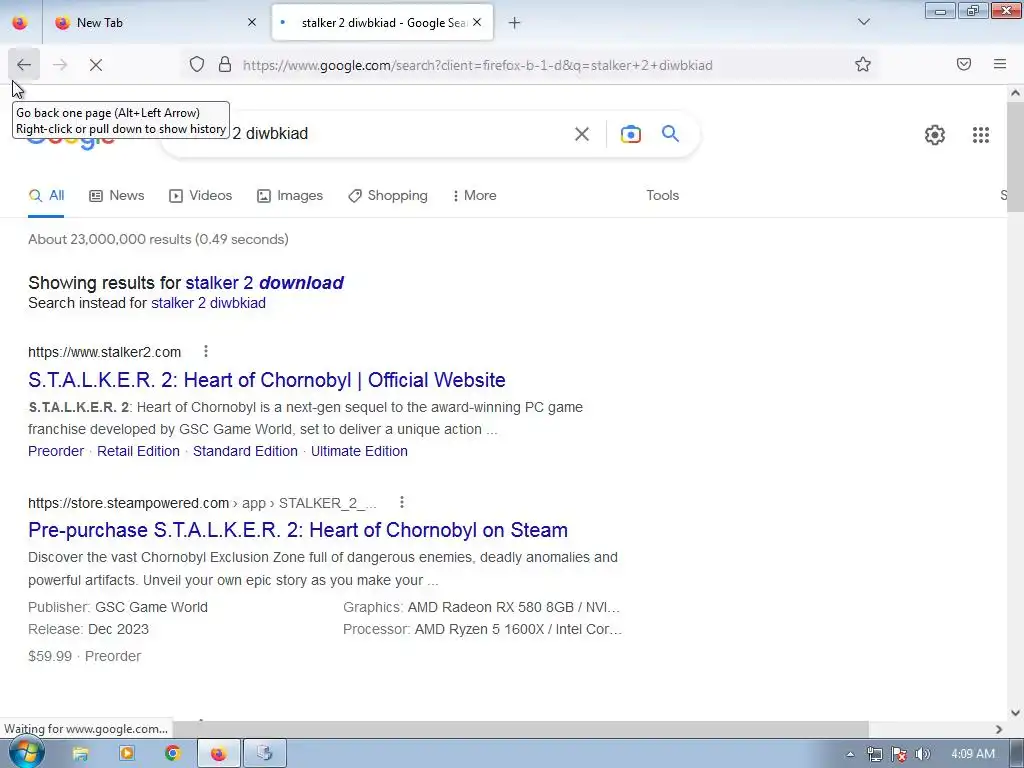Open volume speaker icon

(923, 754)
